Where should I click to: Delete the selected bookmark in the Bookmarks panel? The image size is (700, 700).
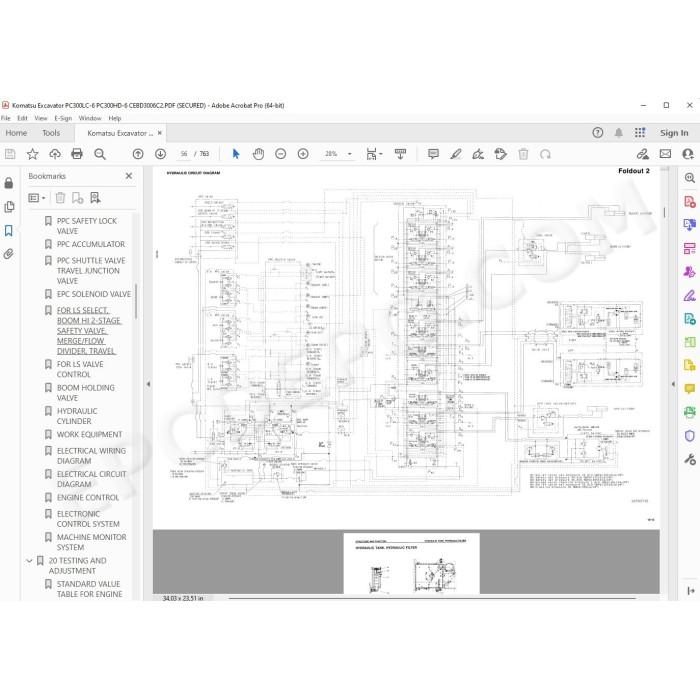pyautogui.click(x=60, y=198)
